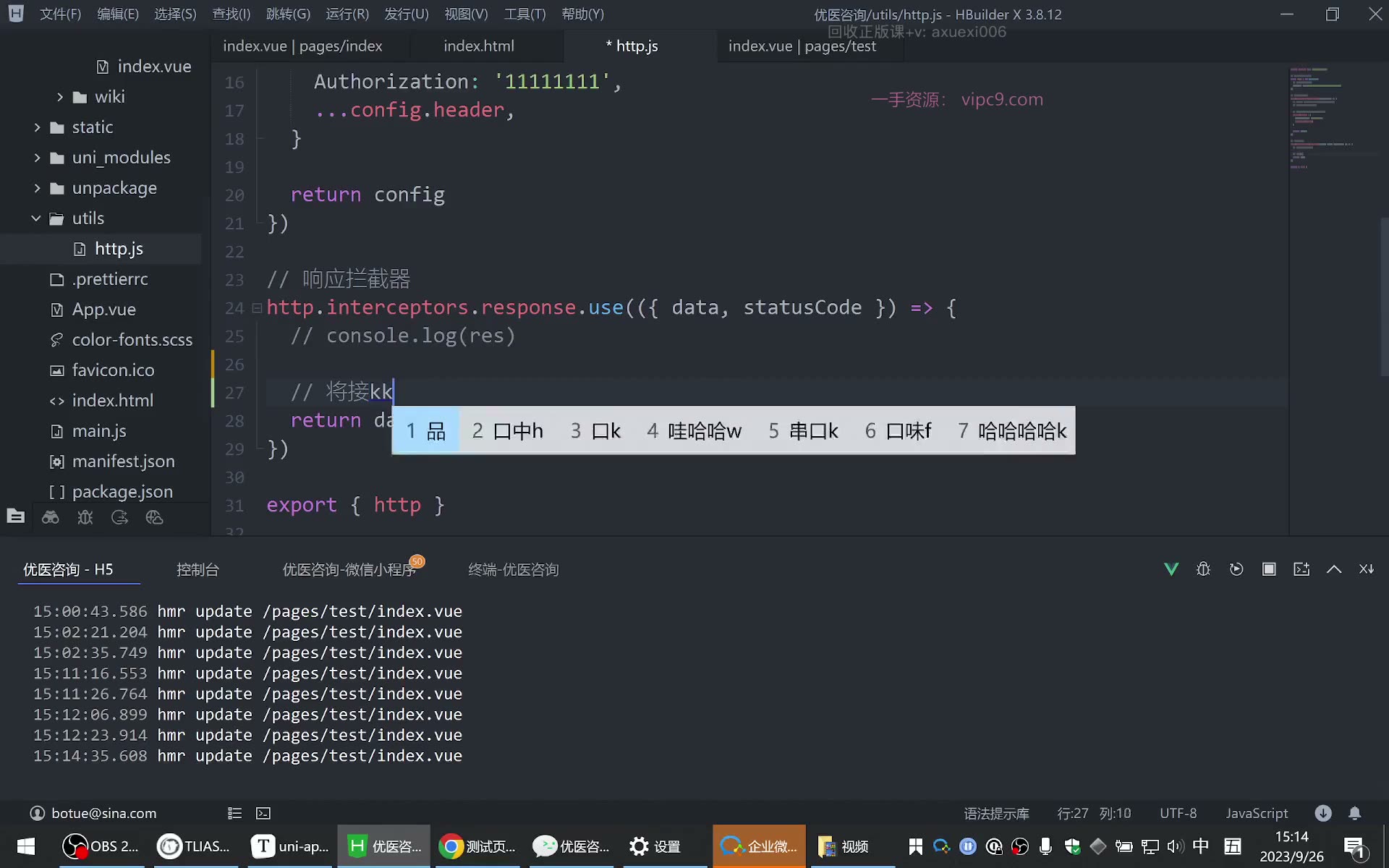1389x868 pixels.
Task: Toggle the terminal icon in status bar
Action: point(263,813)
